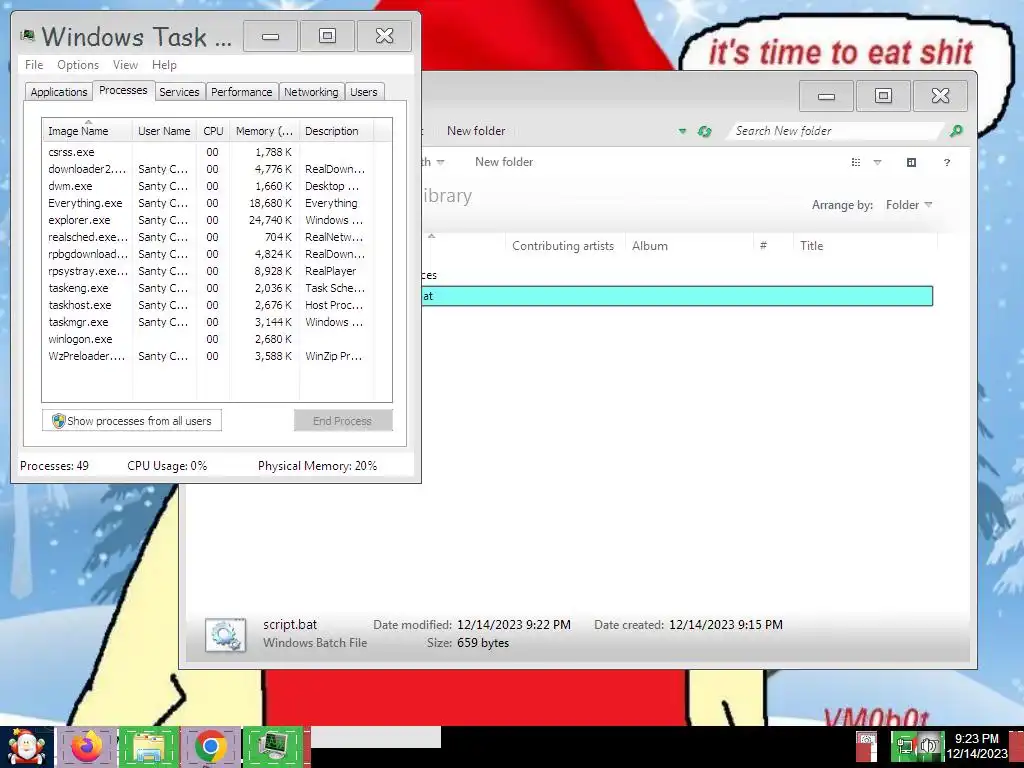This screenshot has width=1024, height=768.
Task: Open the Help menu in Task Manager
Action: click(165, 65)
